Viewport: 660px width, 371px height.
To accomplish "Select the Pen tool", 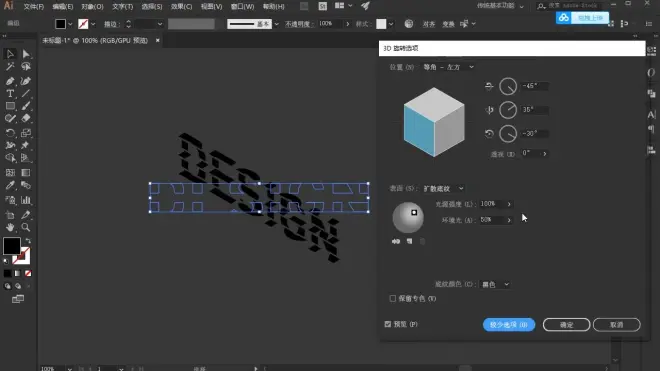I will 10,81.
